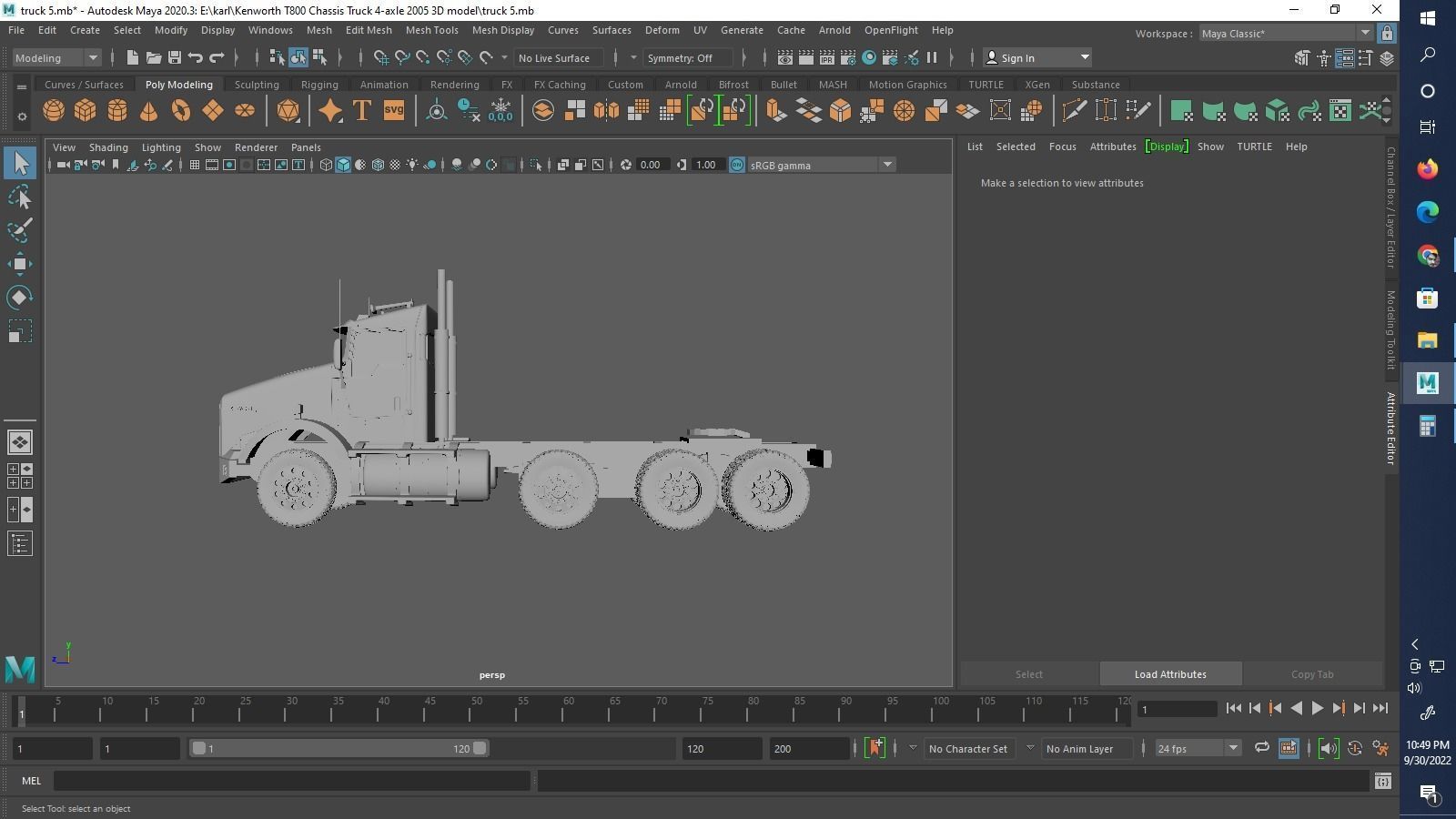Create a new scene from the status line
Image resolution: width=1456 pixels, height=819 pixels.
point(132,57)
